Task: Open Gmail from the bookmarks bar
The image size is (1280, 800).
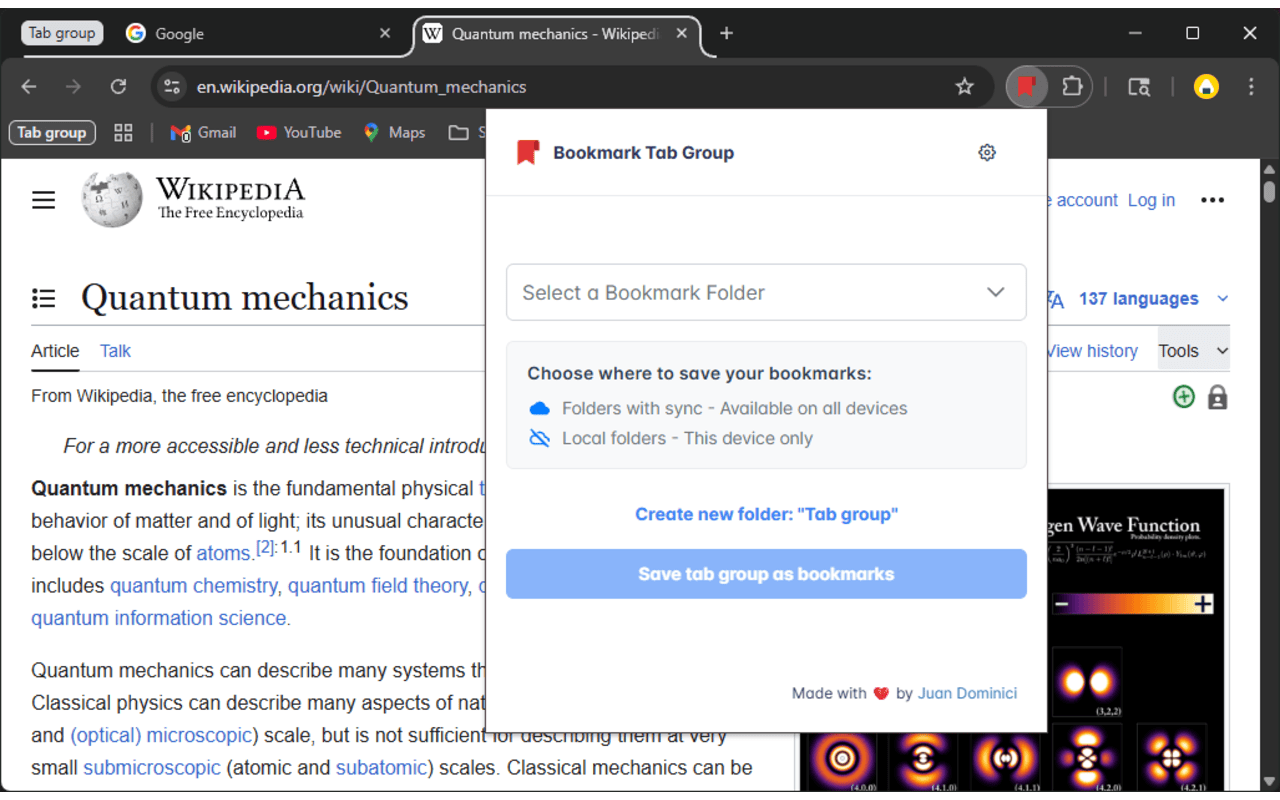Action: [x=203, y=132]
